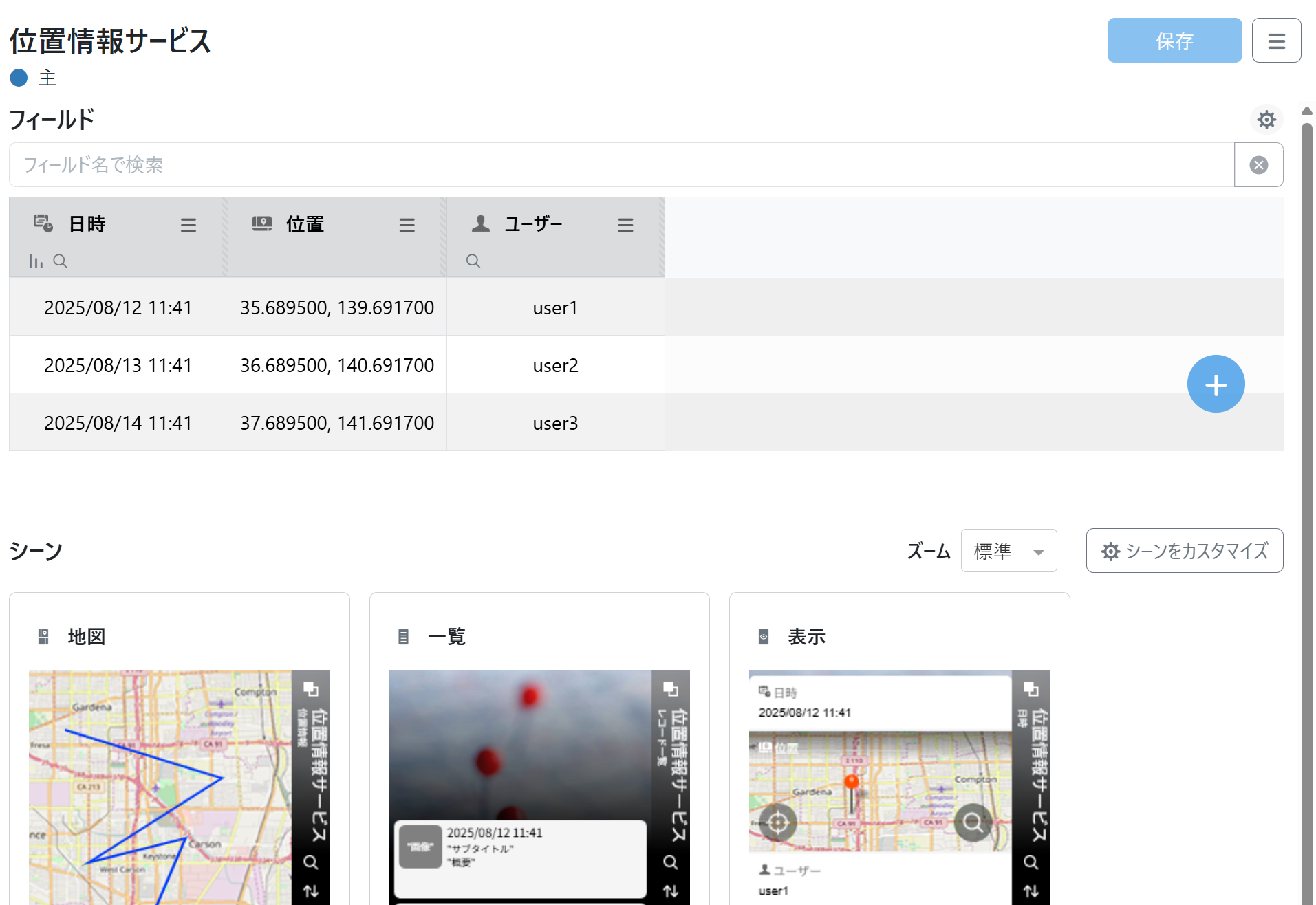1316x905 pixels.
Task: Open field settings gear icon
Action: 1266,120
